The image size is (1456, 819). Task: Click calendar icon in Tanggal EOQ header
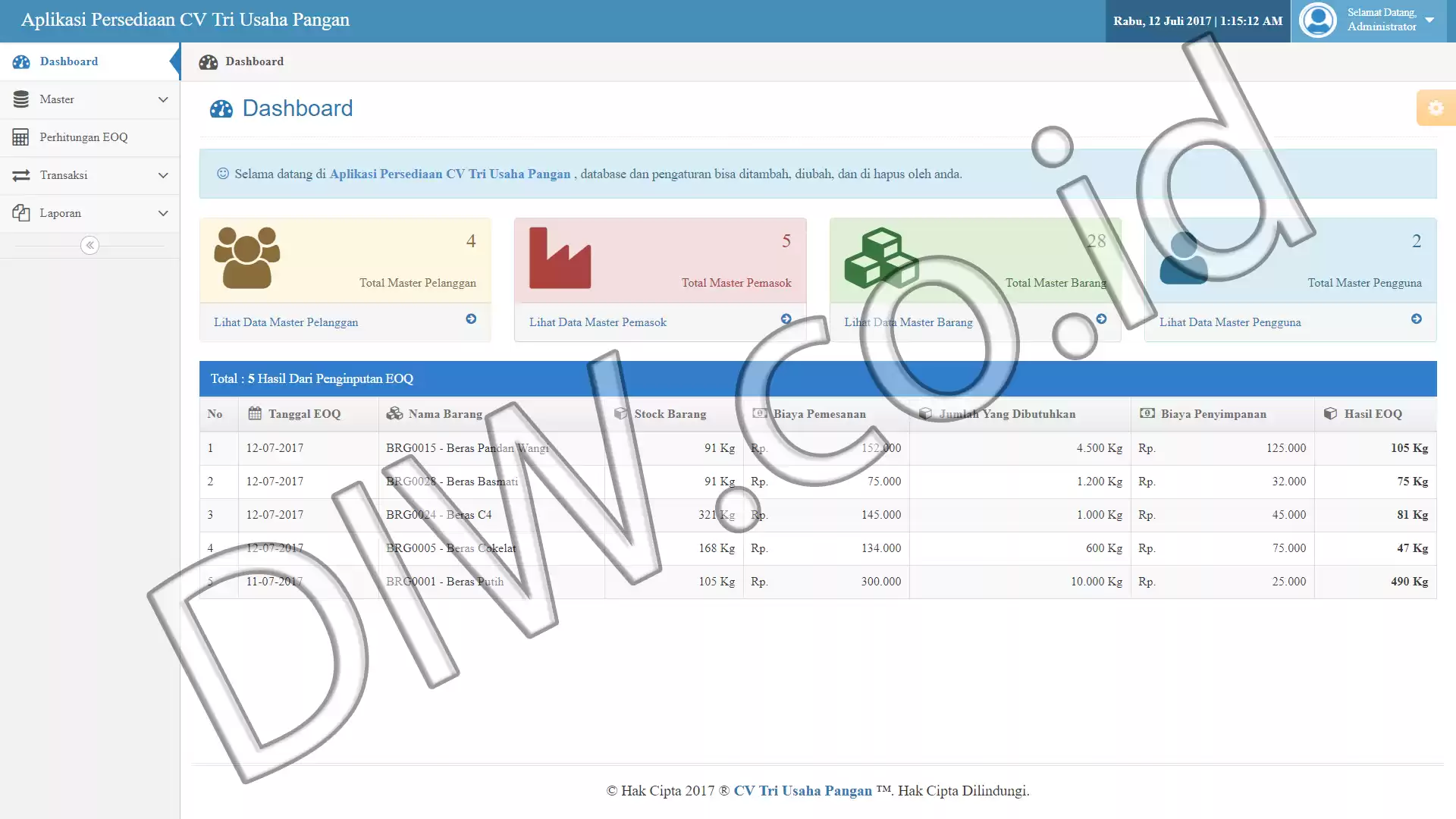click(255, 413)
